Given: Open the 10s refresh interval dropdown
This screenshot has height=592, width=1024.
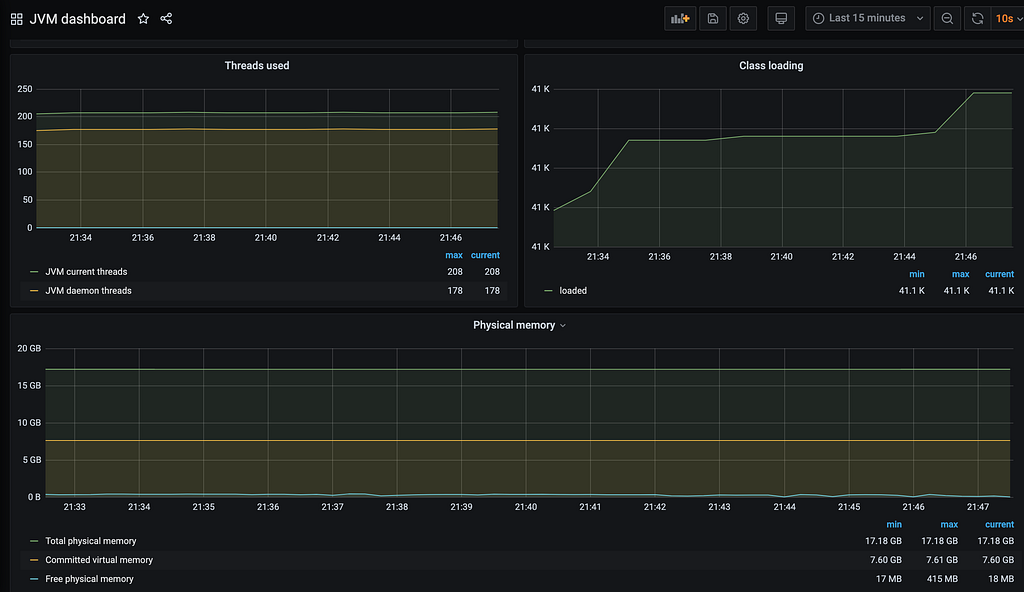Looking at the screenshot, I should pyautogui.click(x=1008, y=18).
